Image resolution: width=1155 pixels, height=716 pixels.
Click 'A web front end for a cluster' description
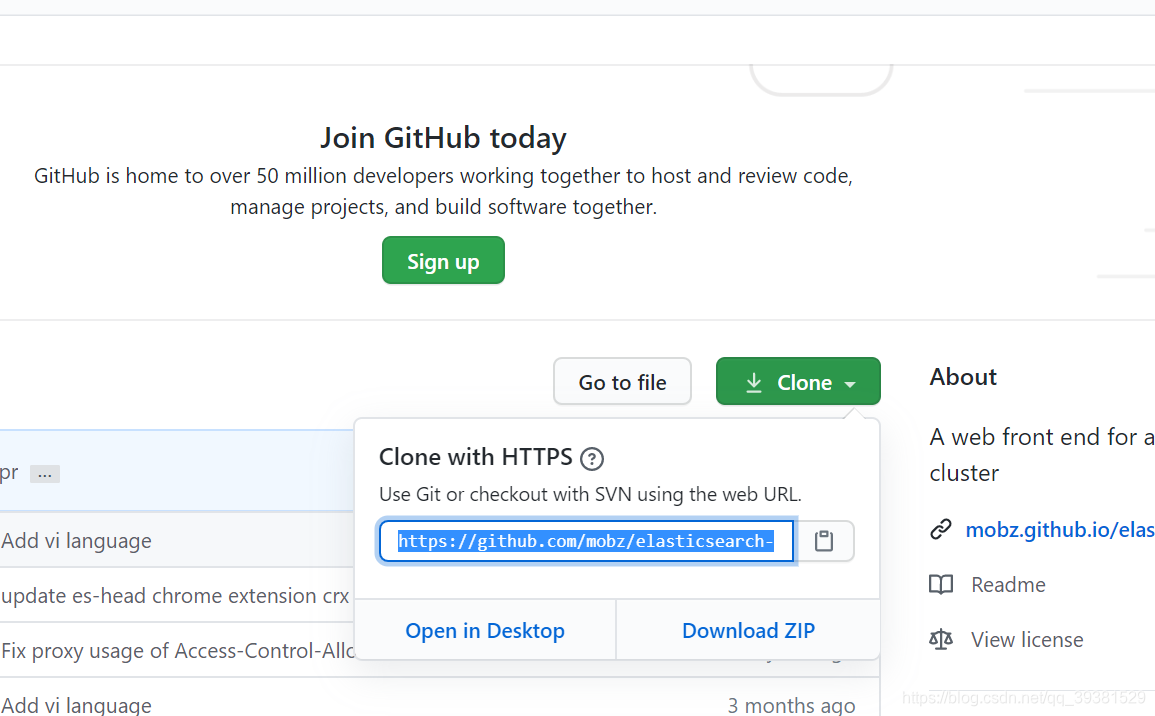click(1042, 454)
